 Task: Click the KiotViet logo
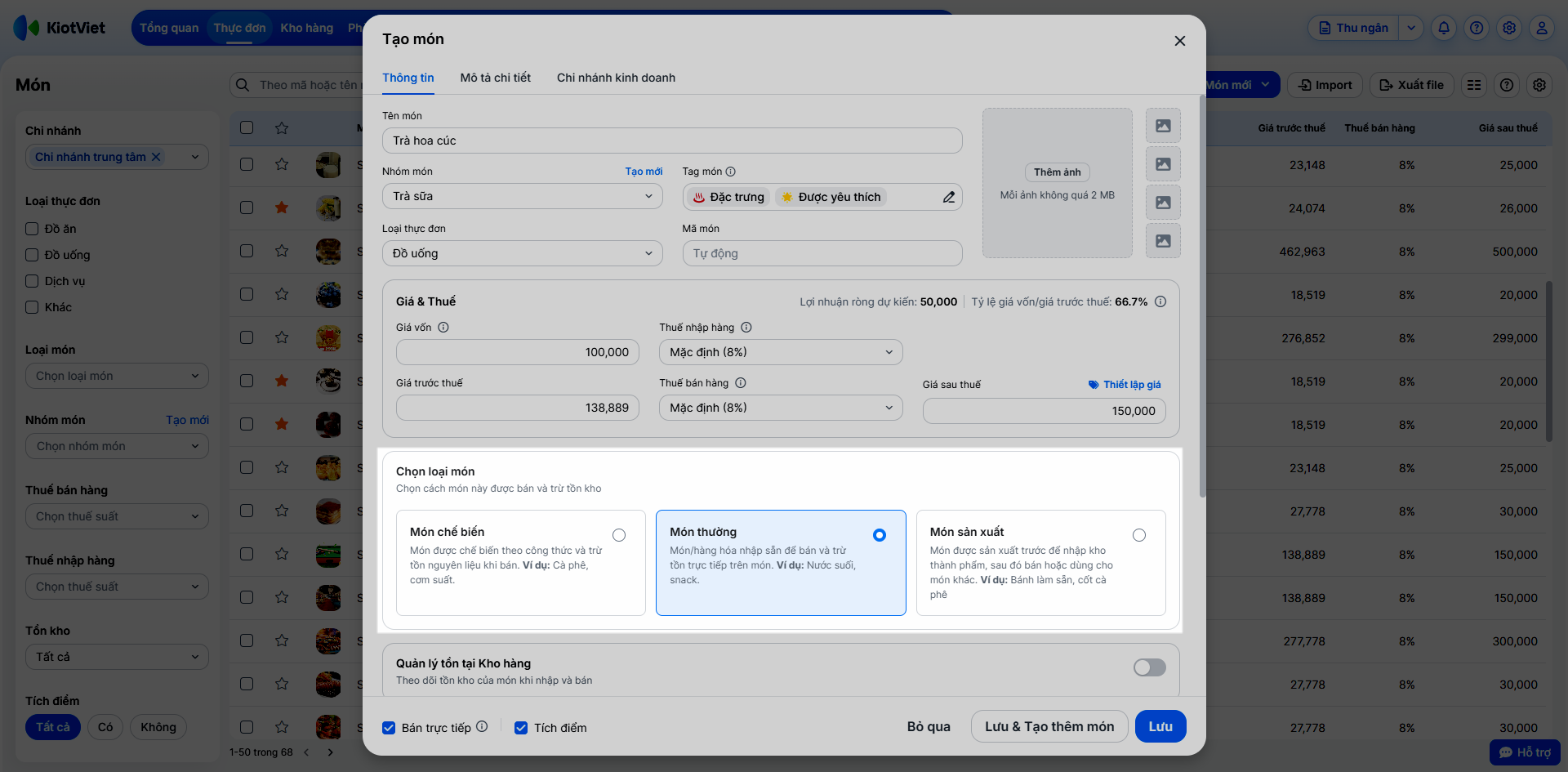point(60,28)
